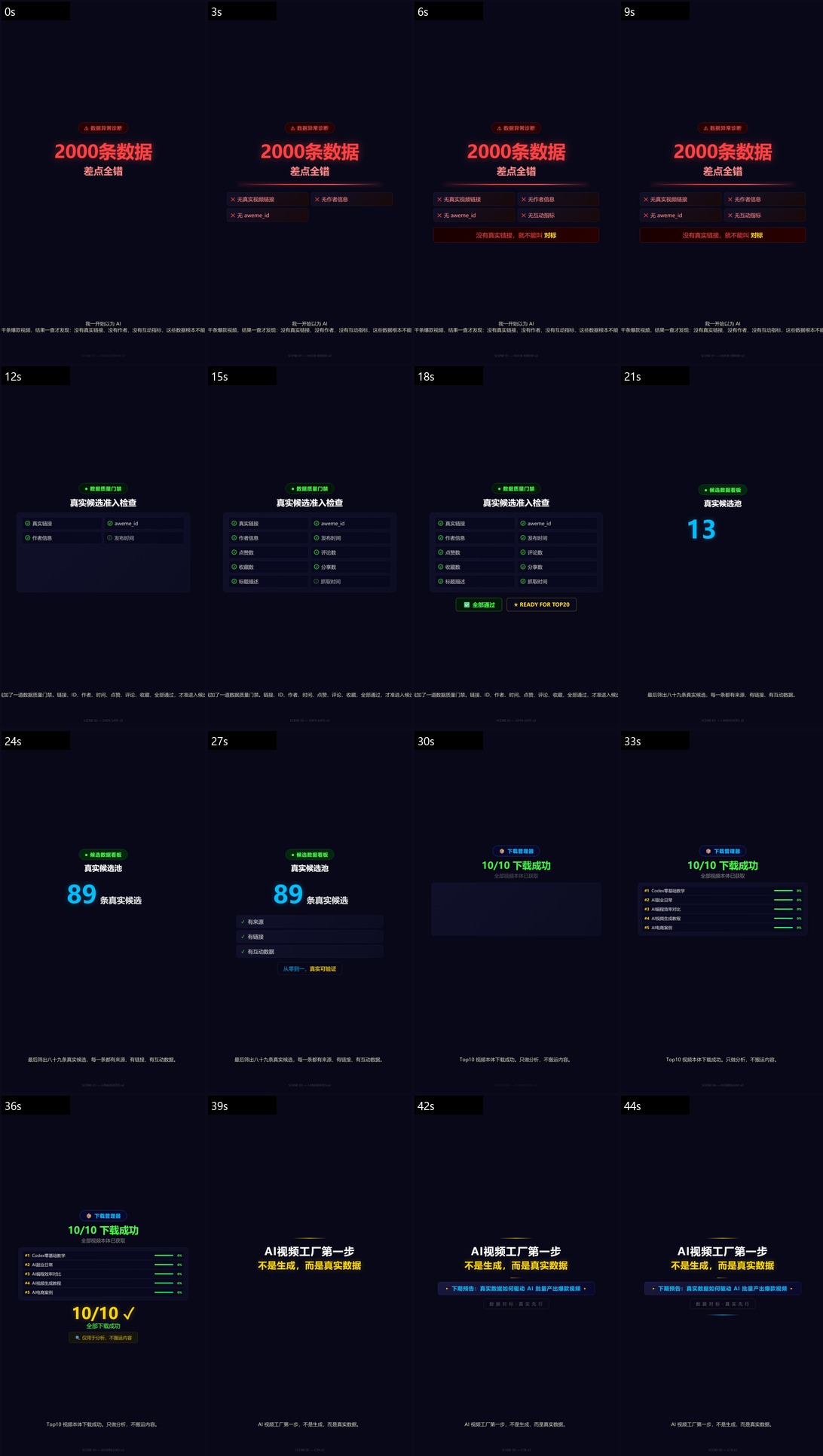The height and width of the screenshot is (1456, 823).
Task: Click the 下载管理器 box icon in the 30s frame
Action: point(502,851)
